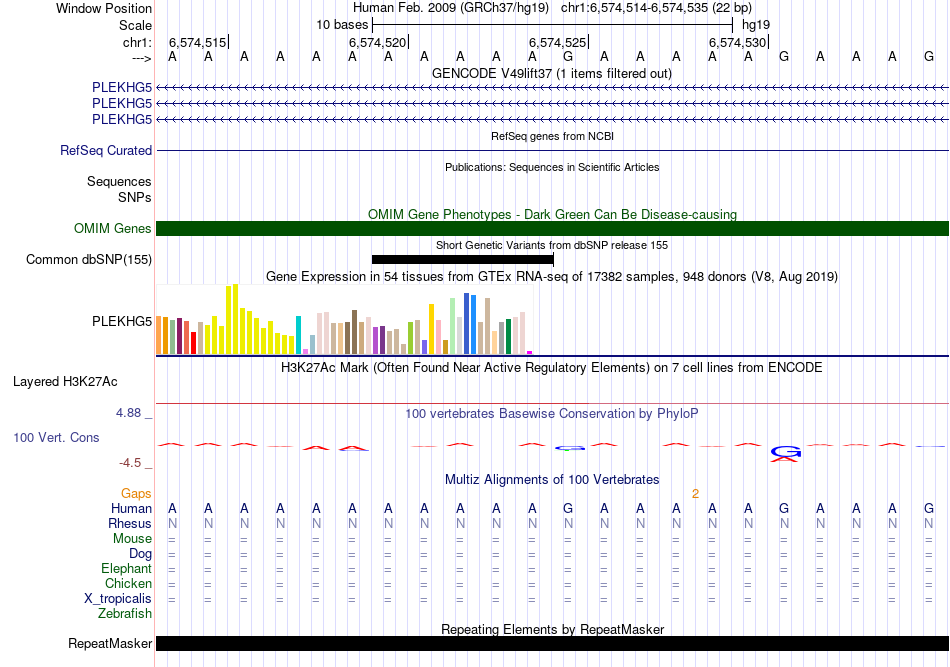
Task: Click the 6,574,525 coordinate on the ruler
Action: [x=557, y=42]
